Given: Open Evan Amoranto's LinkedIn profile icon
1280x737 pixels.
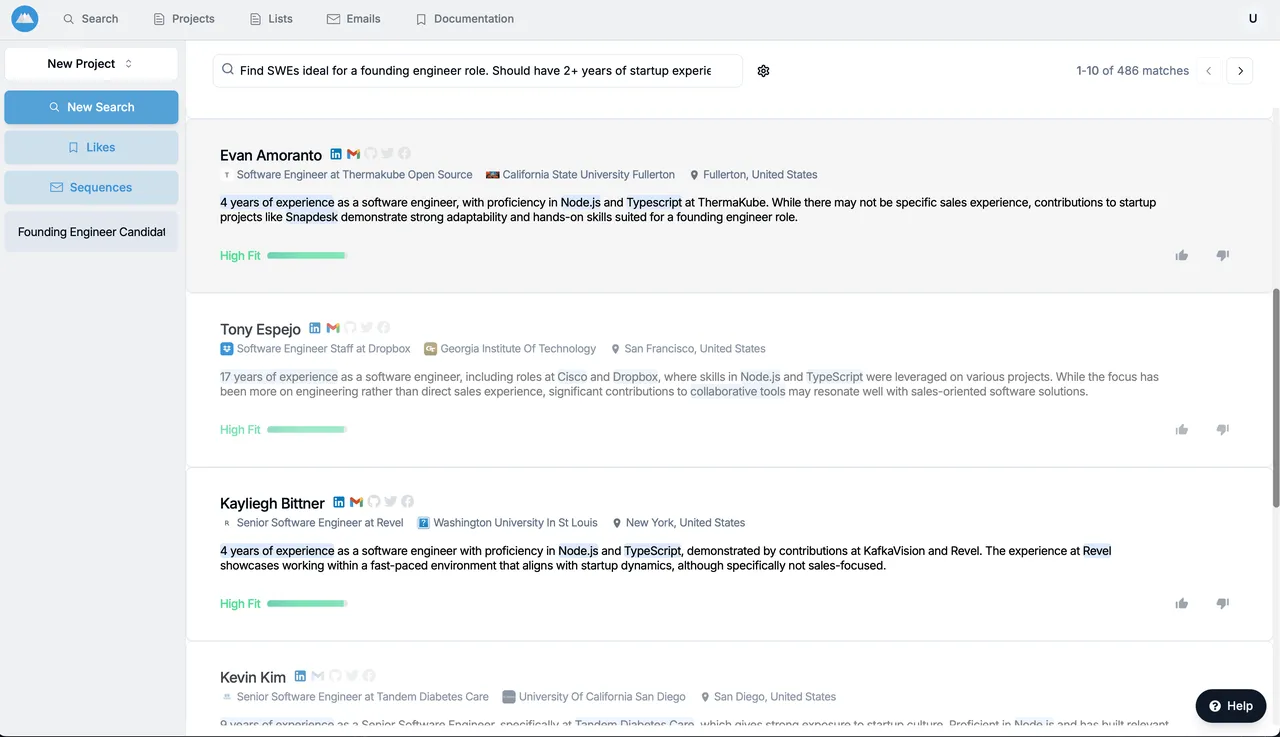Looking at the screenshot, I should tap(336, 154).
